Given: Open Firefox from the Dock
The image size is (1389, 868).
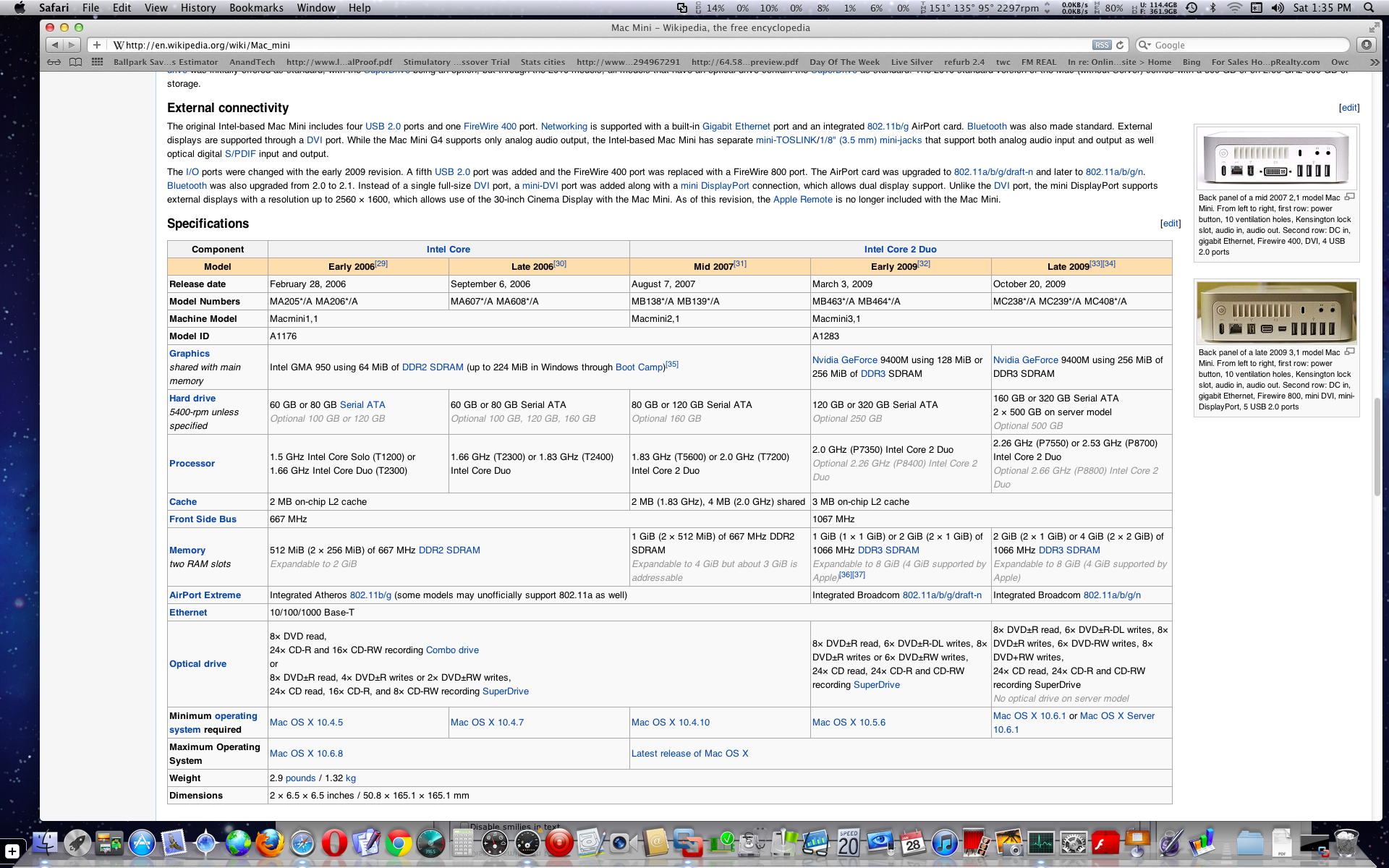Looking at the screenshot, I should (270, 843).
